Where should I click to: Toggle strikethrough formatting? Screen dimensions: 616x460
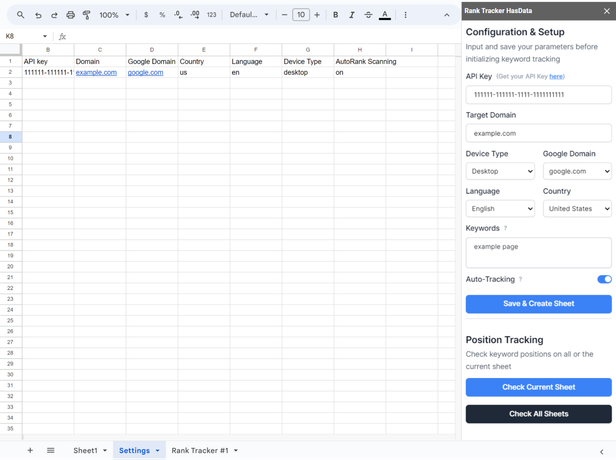pos(368,15)
